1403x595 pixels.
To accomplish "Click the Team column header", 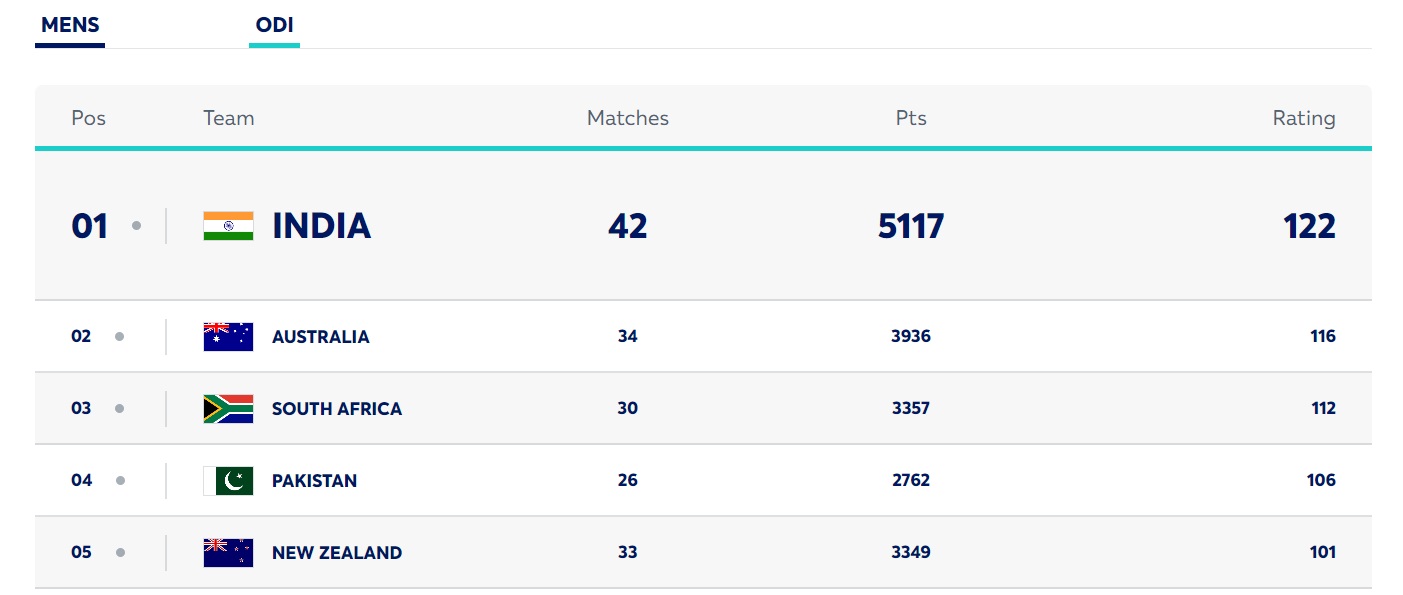I will 229,118.
